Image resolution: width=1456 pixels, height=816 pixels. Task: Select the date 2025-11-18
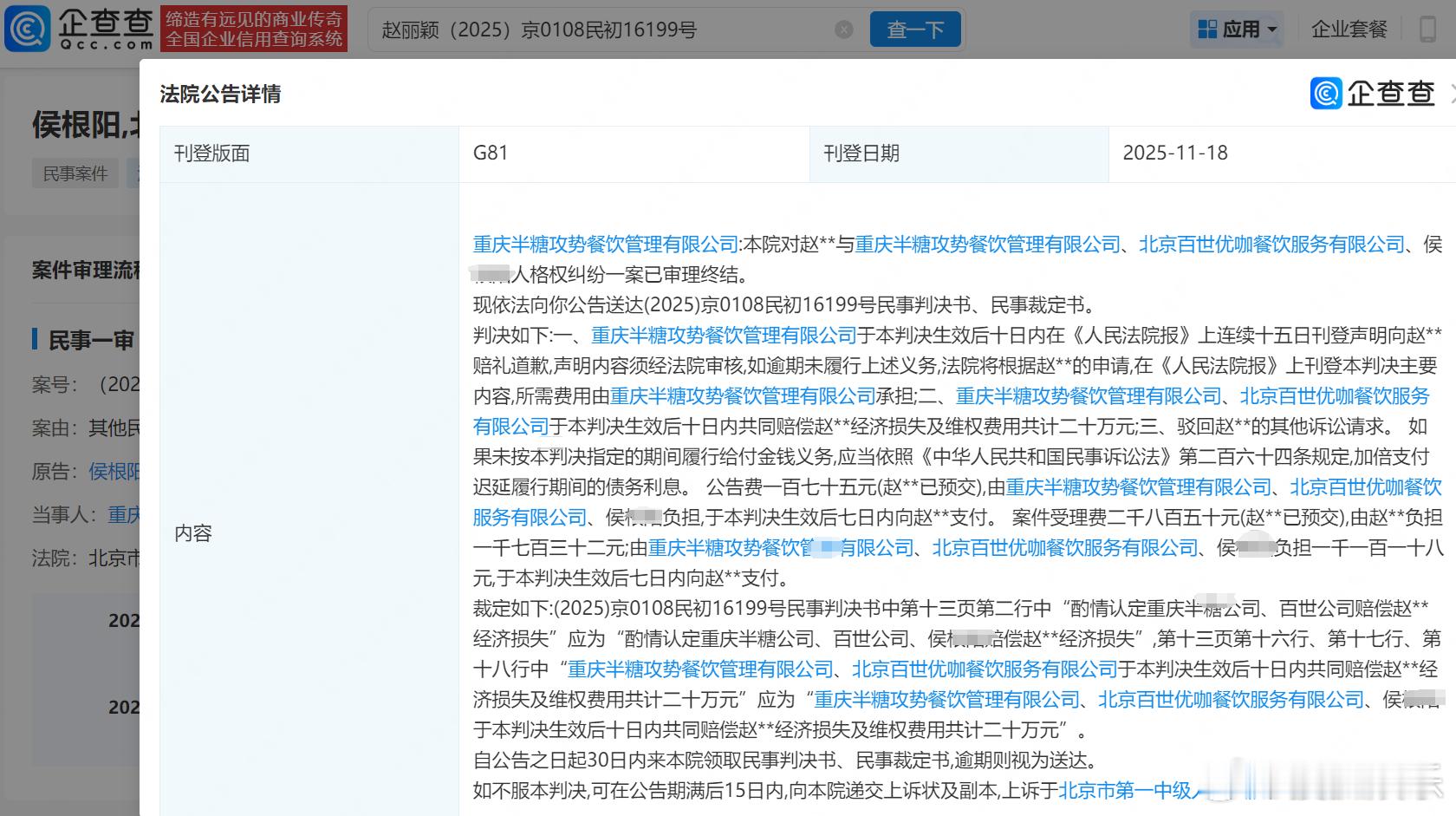(1175, 153)
